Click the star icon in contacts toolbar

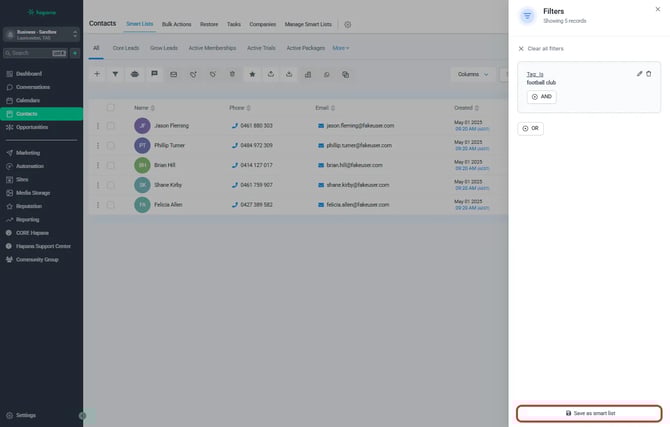[252, 74]
